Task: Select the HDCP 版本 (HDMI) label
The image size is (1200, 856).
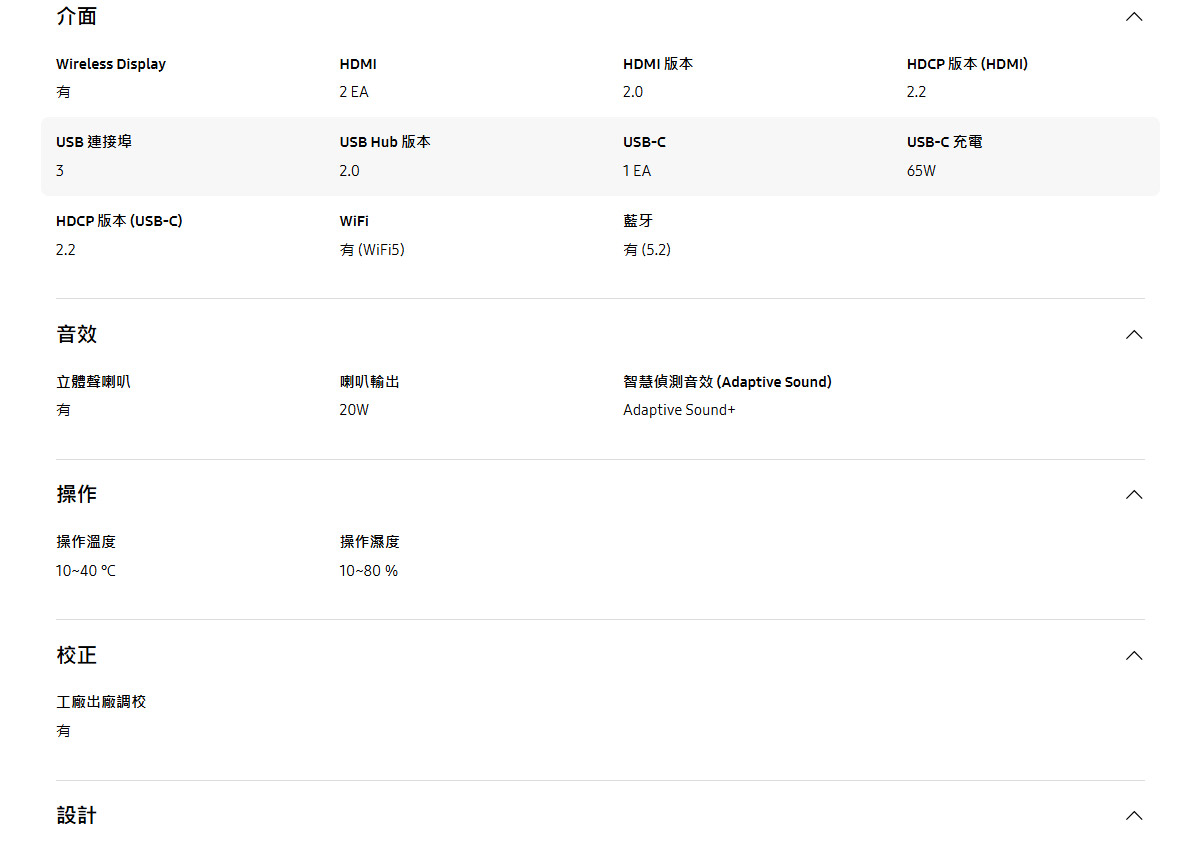Action: coord(967,64)
